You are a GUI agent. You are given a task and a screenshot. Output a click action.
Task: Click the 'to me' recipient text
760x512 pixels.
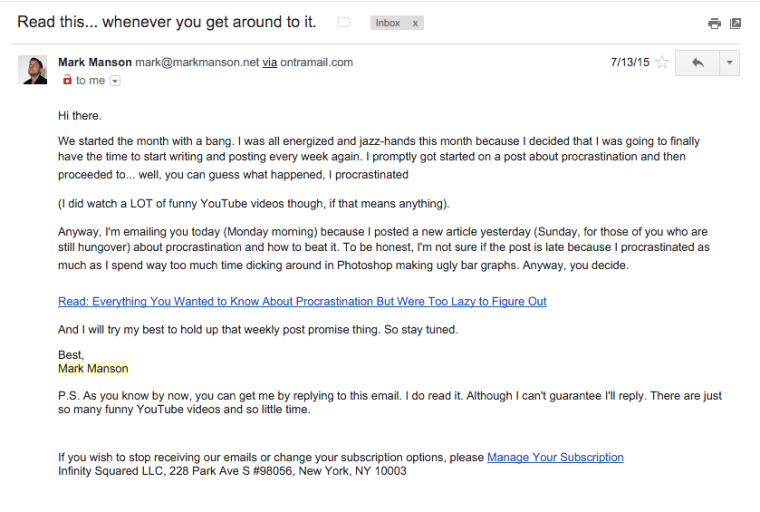click(90, 80)
